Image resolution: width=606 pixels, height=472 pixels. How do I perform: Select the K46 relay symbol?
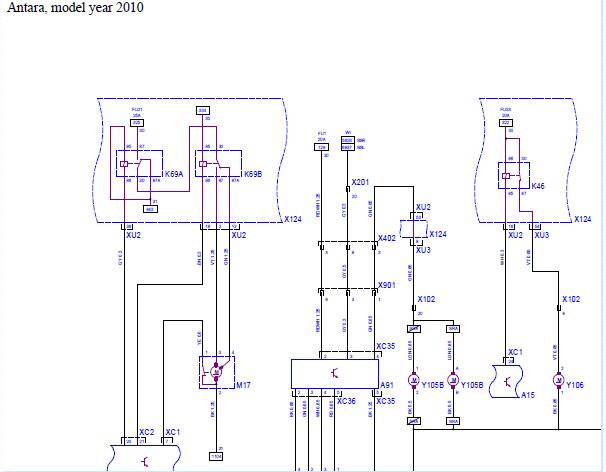coord(514,176)
